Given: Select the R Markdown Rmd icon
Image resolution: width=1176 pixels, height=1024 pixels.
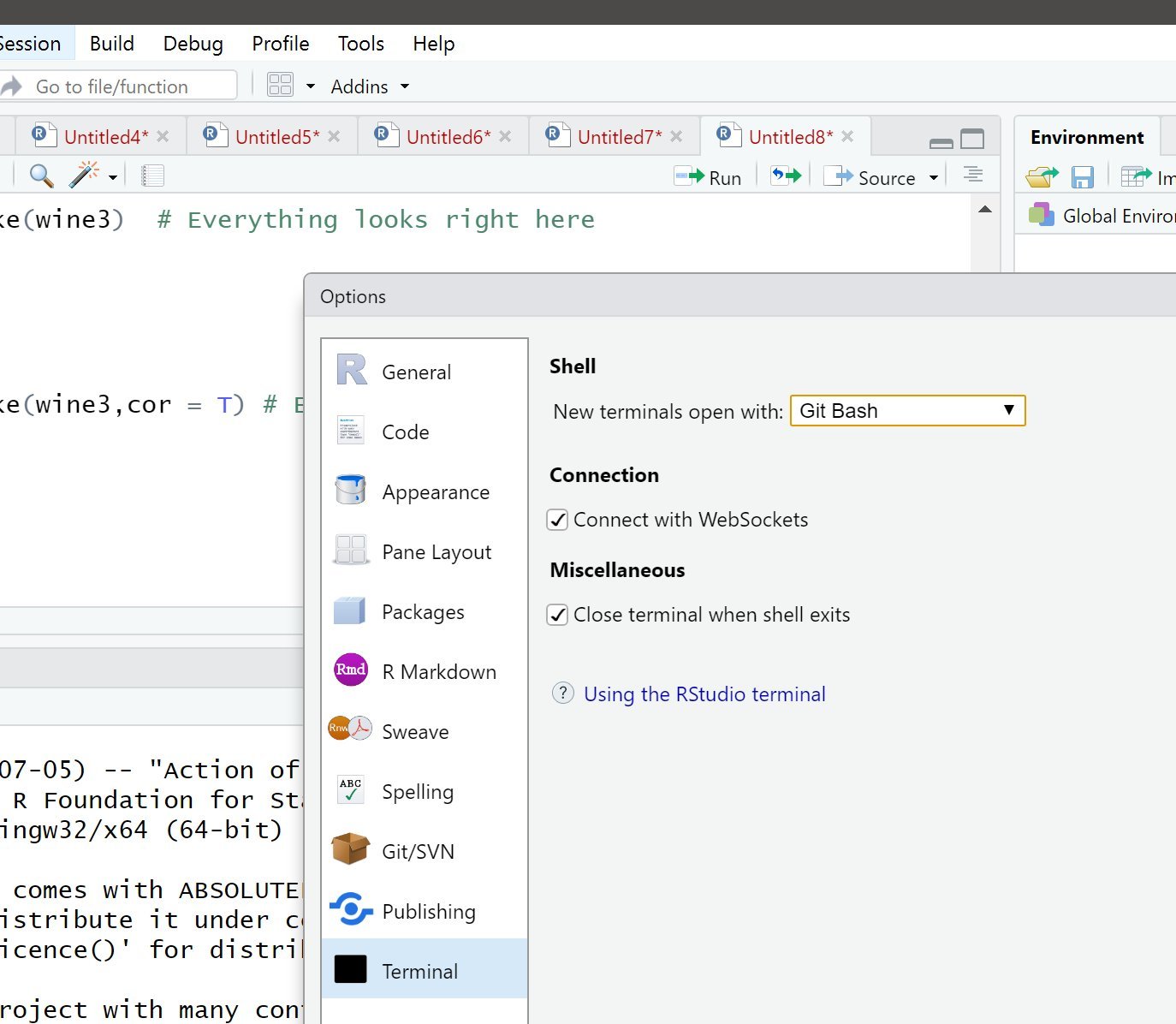Looking at the screenshot, I should [351, 670].
